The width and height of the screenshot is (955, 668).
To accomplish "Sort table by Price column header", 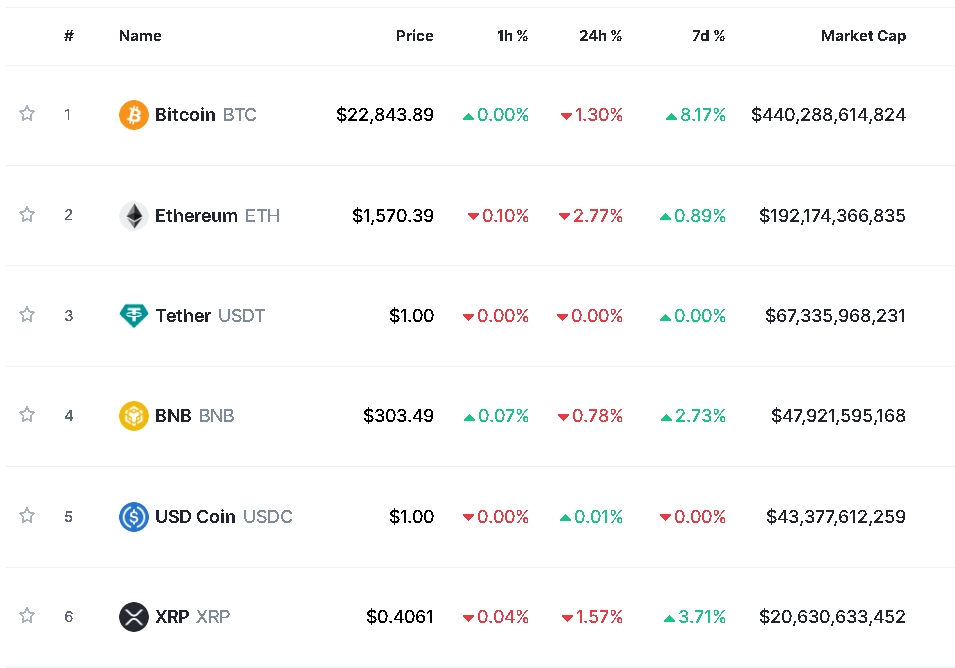I will click(414, 36).
